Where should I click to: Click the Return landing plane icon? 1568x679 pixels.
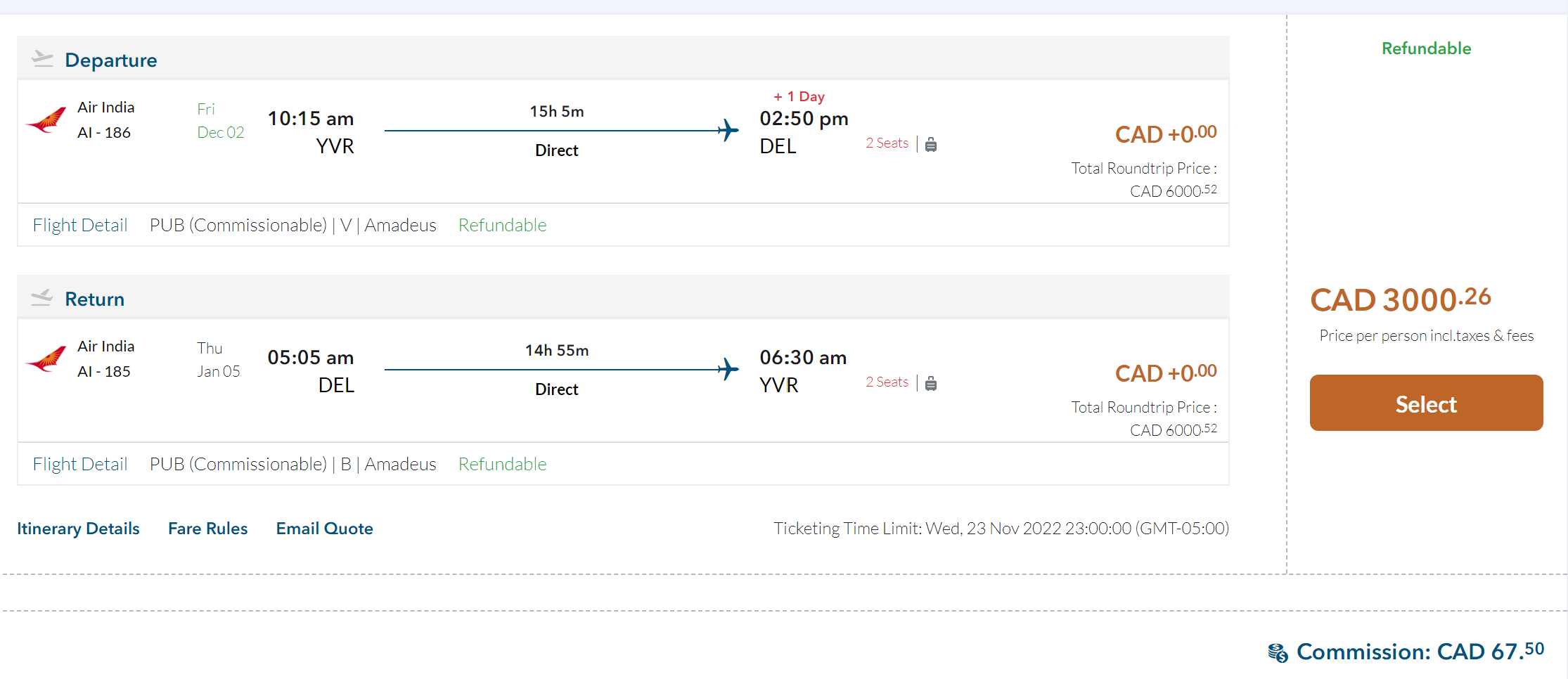tap(42, 298)
